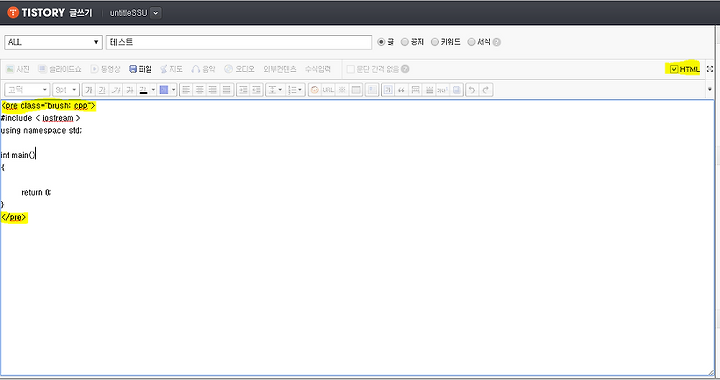This screenshot has width=720, height=380.
Task: Click save disk icon in toolbar
Action: pos(456,90)
